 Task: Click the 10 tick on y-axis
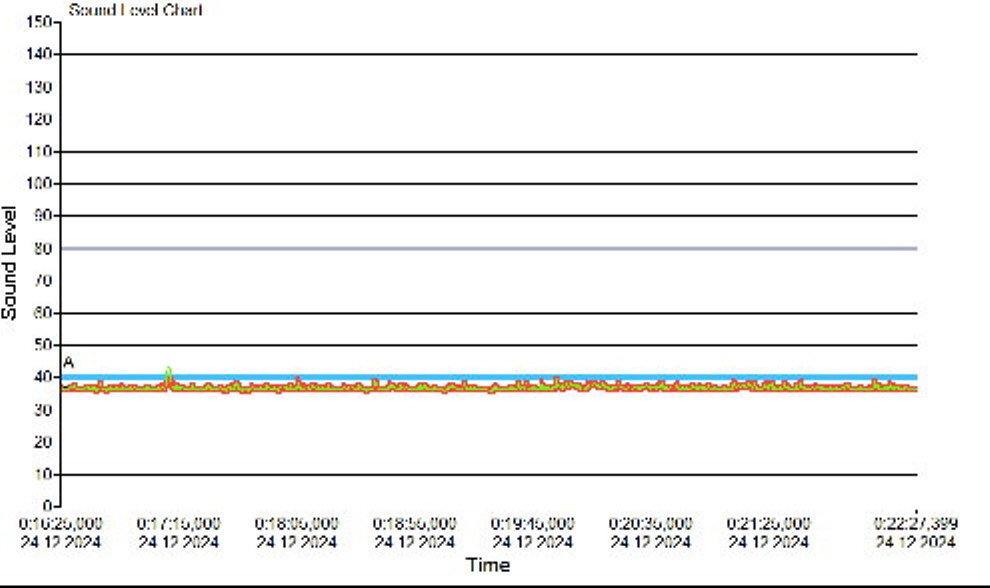point(46,475)
